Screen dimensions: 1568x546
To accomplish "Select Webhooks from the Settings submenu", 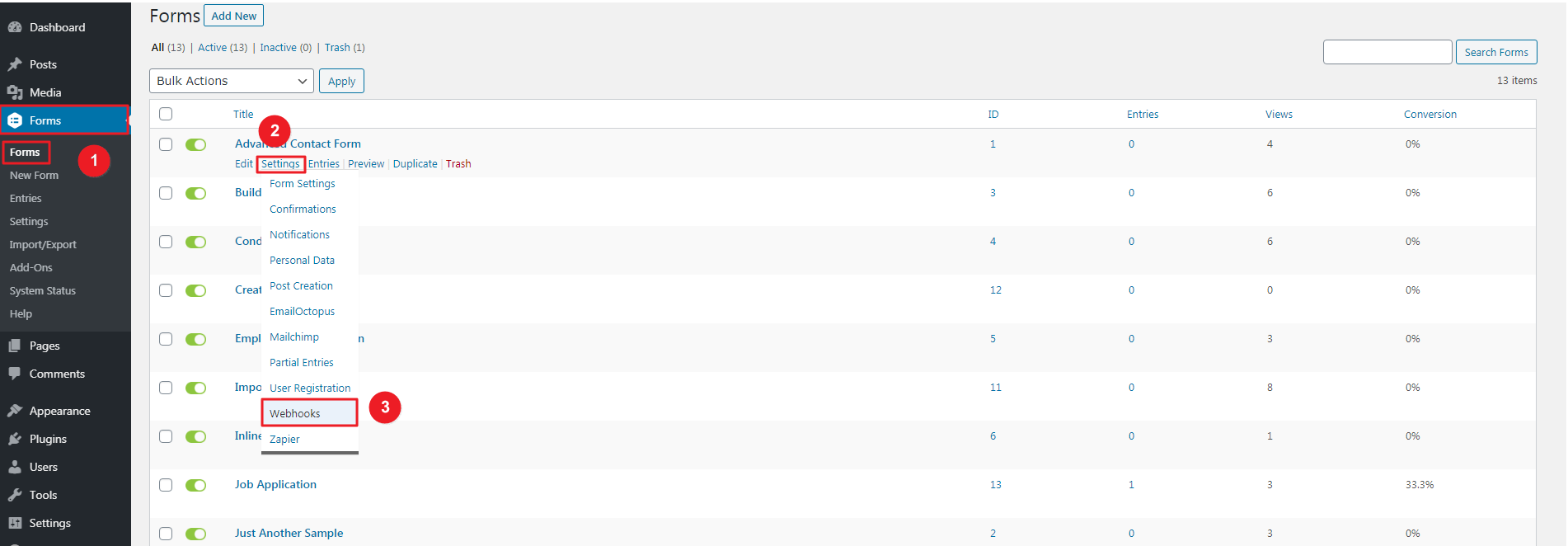I will (295, 413).
